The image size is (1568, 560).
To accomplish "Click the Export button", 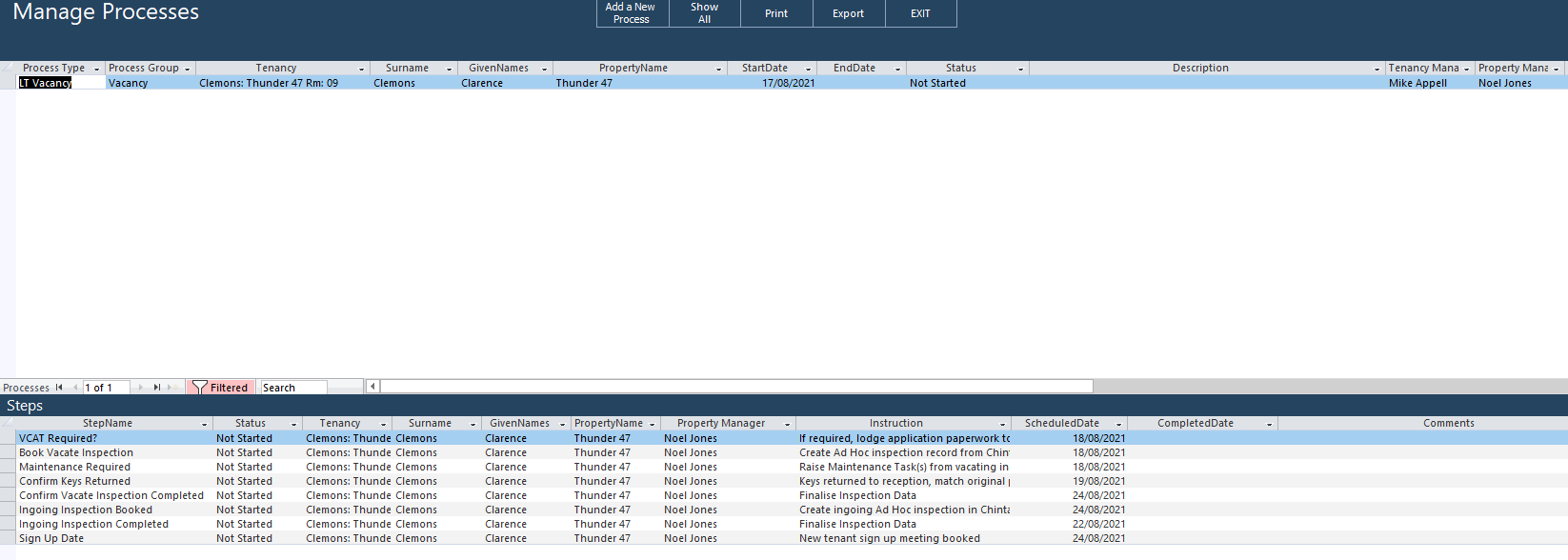I will pyautogui.click(x=849, y=13).
